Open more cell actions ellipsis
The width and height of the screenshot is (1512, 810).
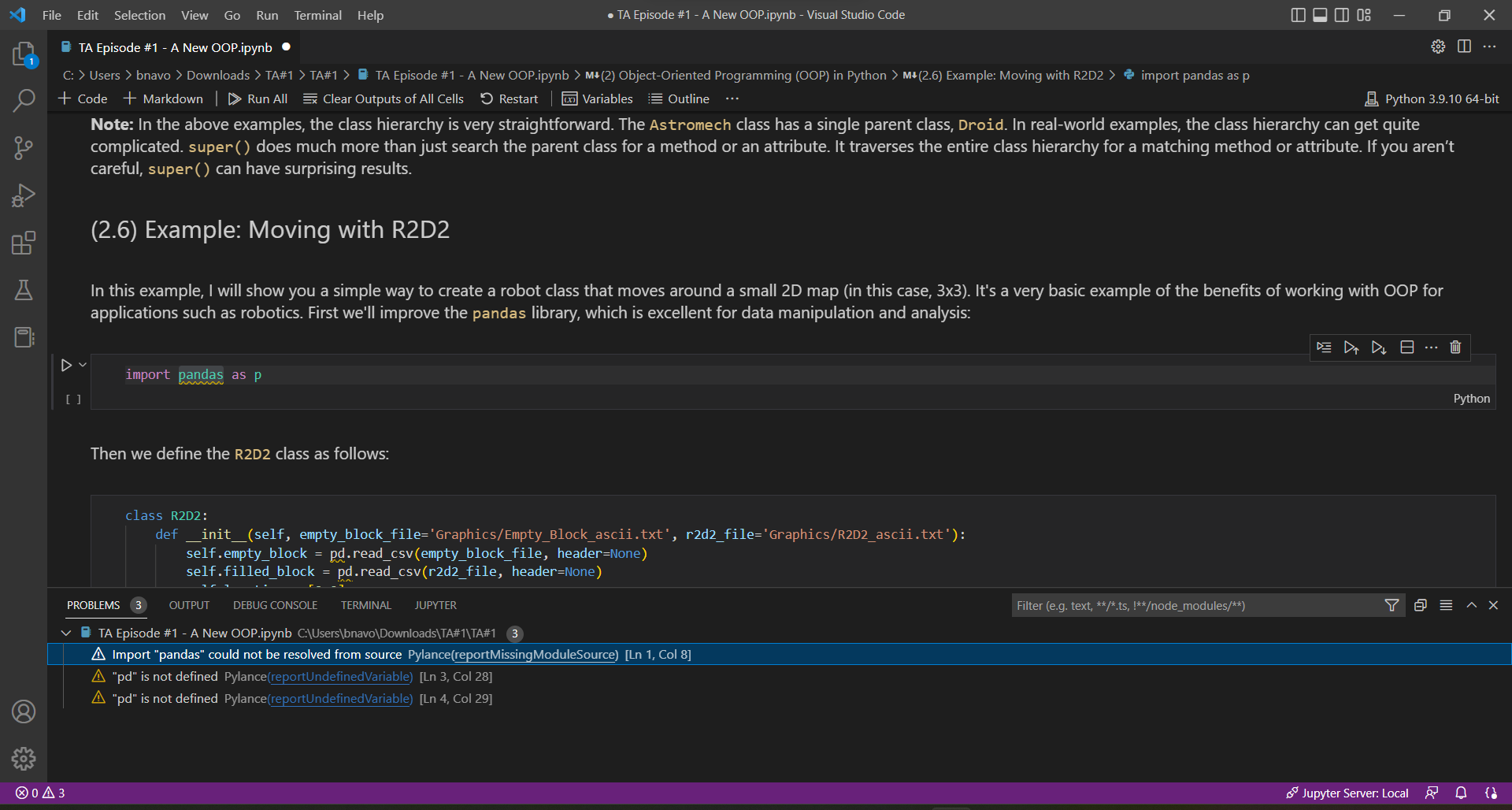[1432, 347]
